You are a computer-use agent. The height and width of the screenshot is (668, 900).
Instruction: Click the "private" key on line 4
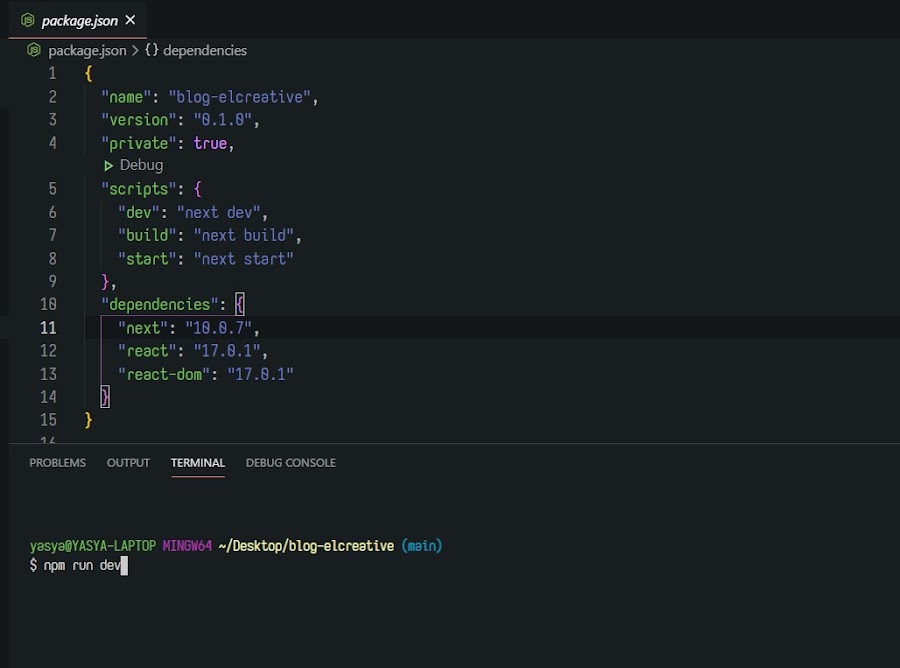click(138, 143)
